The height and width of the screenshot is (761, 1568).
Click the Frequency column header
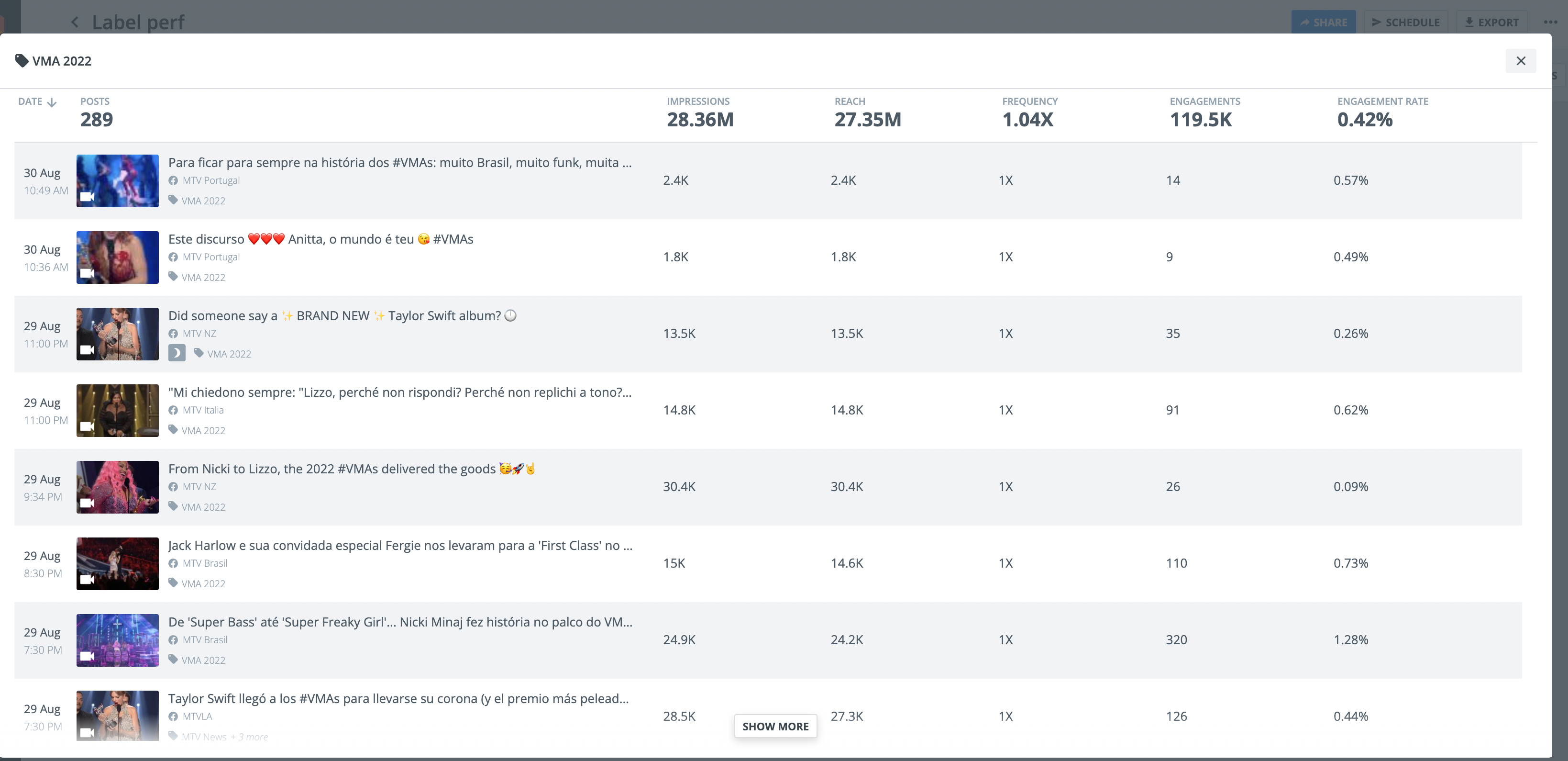1030,102
